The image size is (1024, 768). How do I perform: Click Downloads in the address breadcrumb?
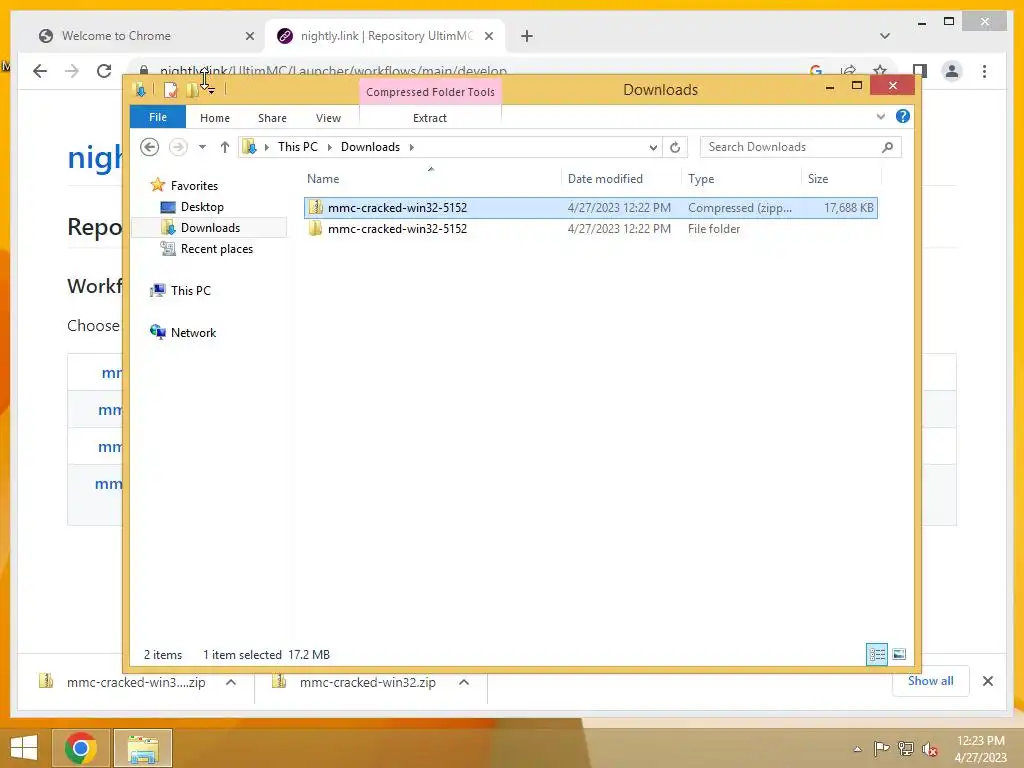[370, 147]
